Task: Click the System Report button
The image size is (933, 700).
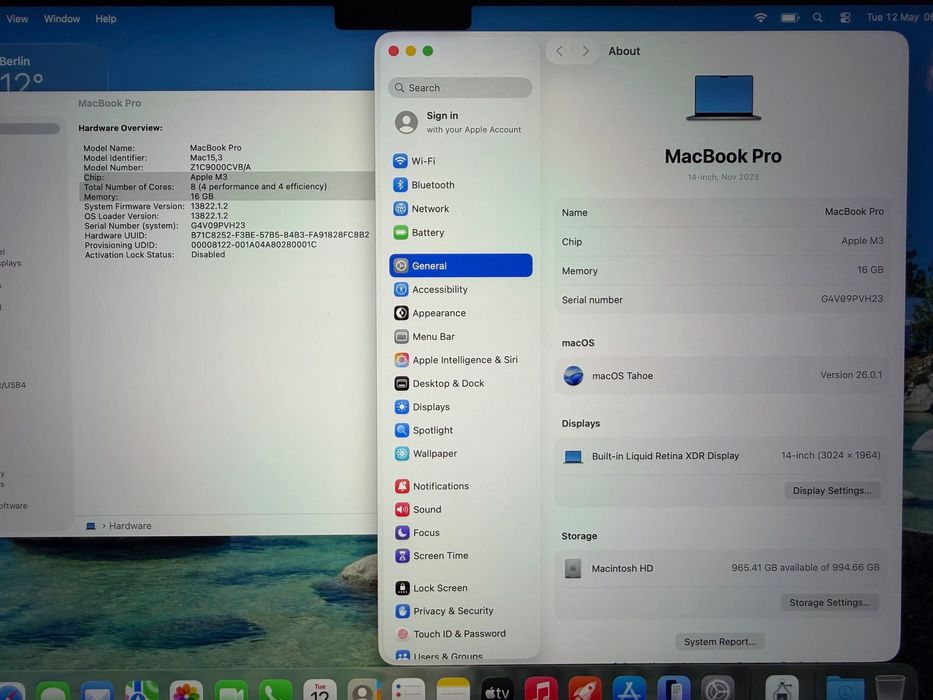Action: (x=720, y=642)
